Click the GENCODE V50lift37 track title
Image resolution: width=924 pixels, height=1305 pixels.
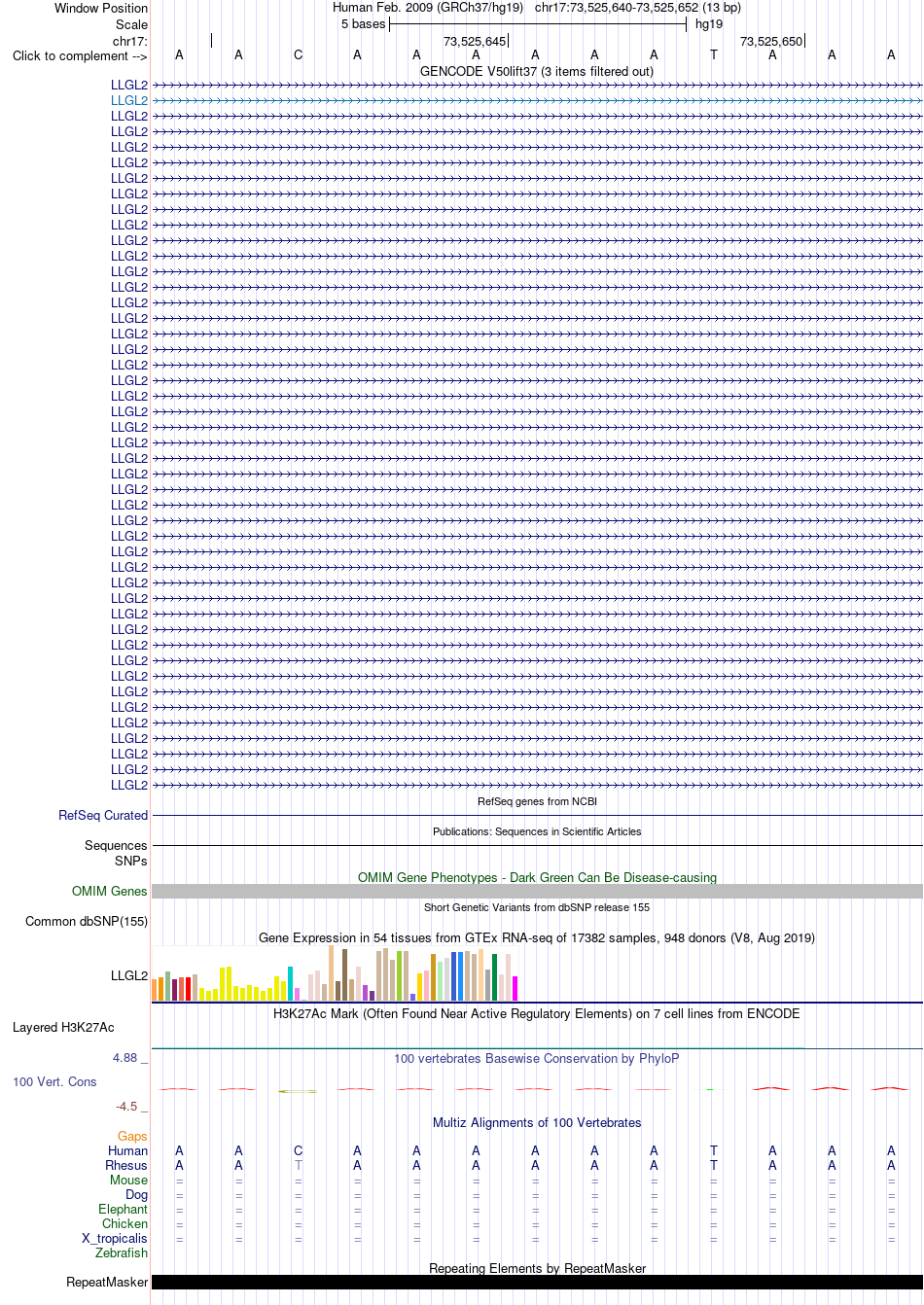(537, 71)
